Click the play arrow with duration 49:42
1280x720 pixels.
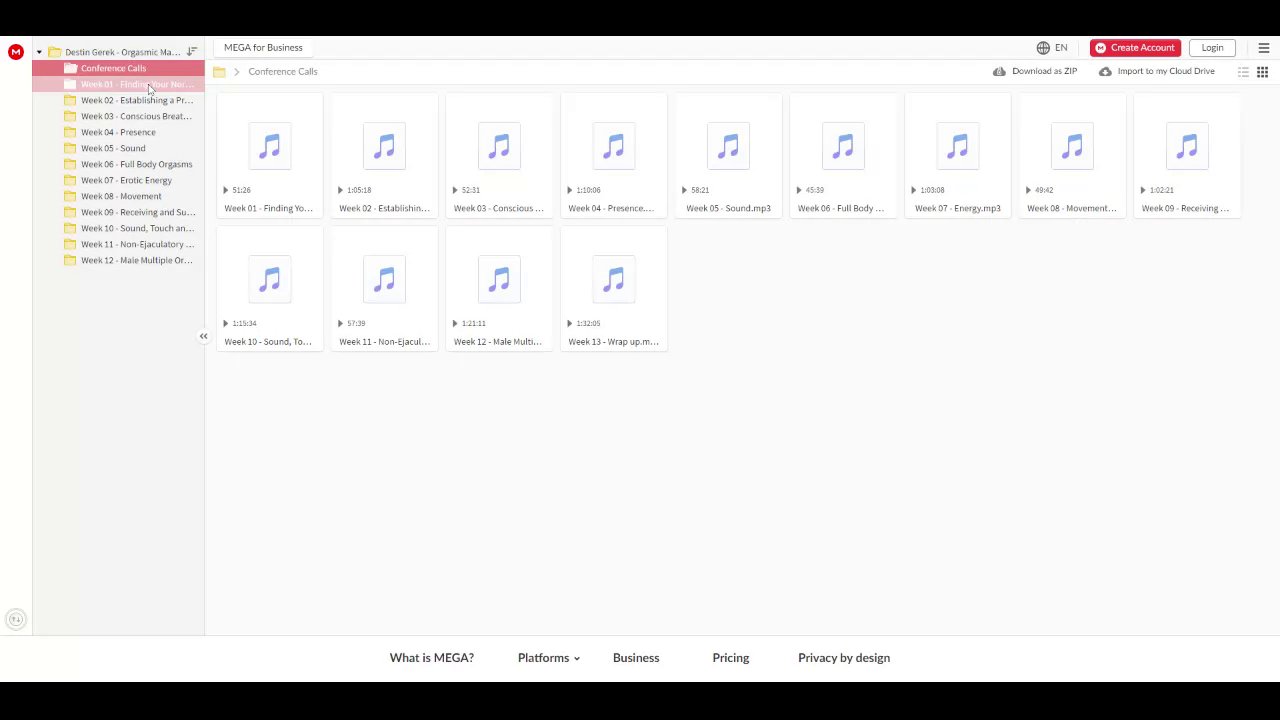pyautogui.click(x=1028, y=190)
